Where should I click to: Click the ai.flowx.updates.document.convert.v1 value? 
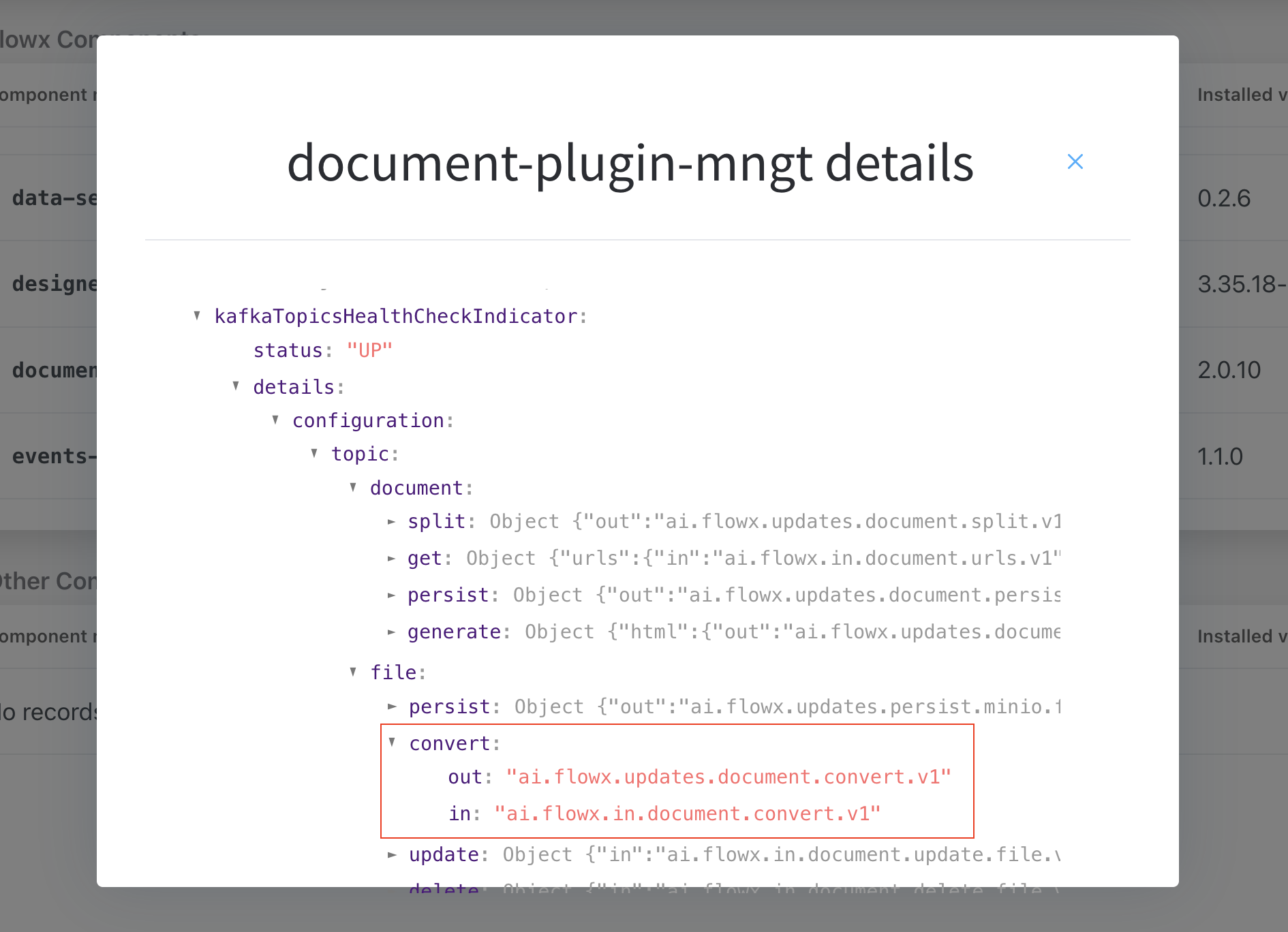(x=729, y=777)
